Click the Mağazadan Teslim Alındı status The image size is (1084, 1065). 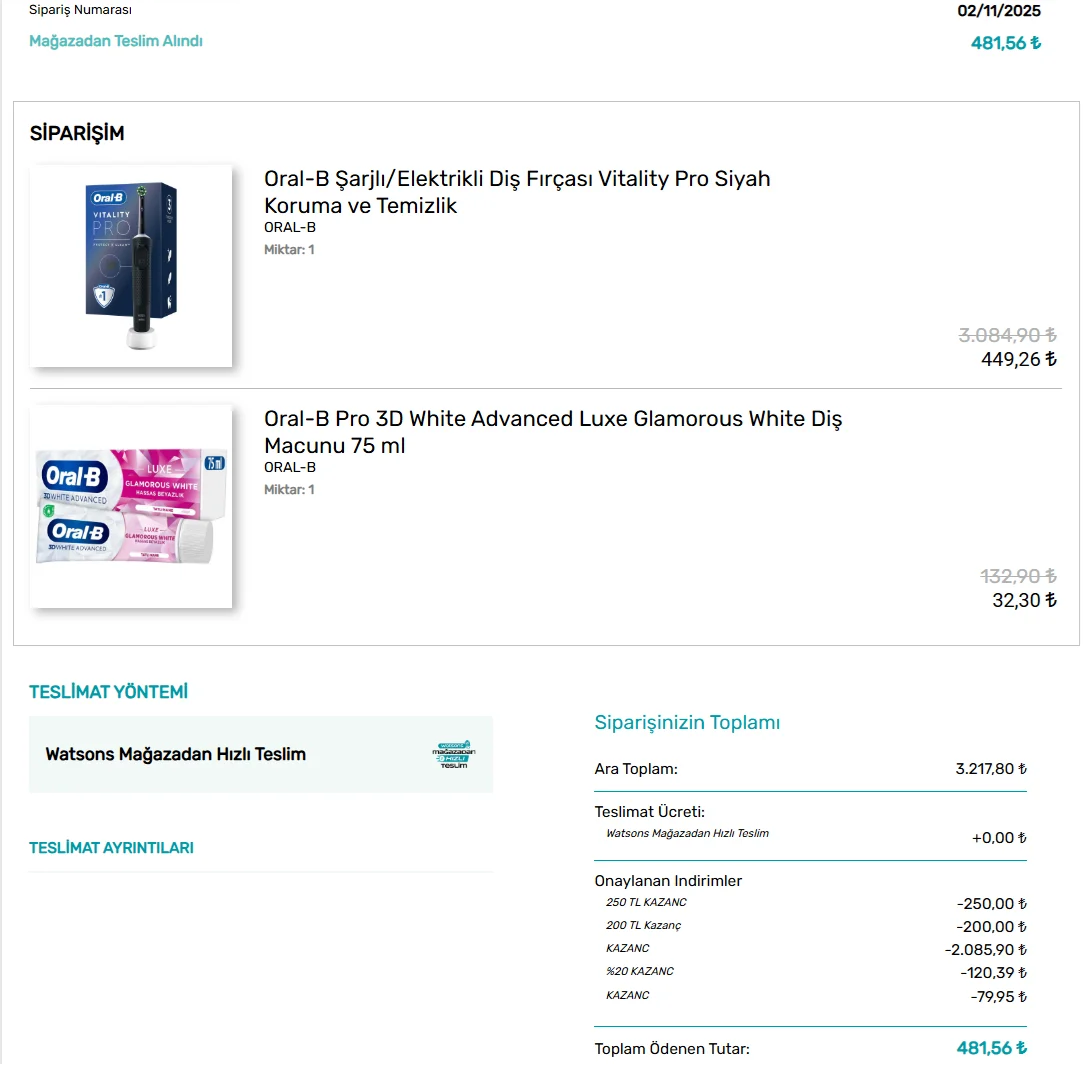pos(115,41)
